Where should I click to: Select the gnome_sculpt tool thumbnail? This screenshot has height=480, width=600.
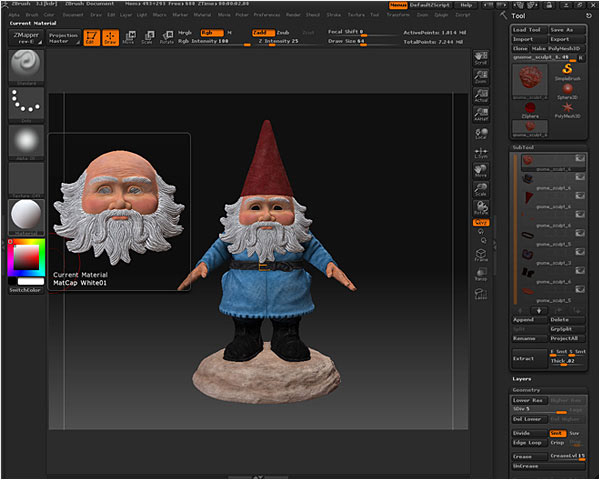click(530, 82)
